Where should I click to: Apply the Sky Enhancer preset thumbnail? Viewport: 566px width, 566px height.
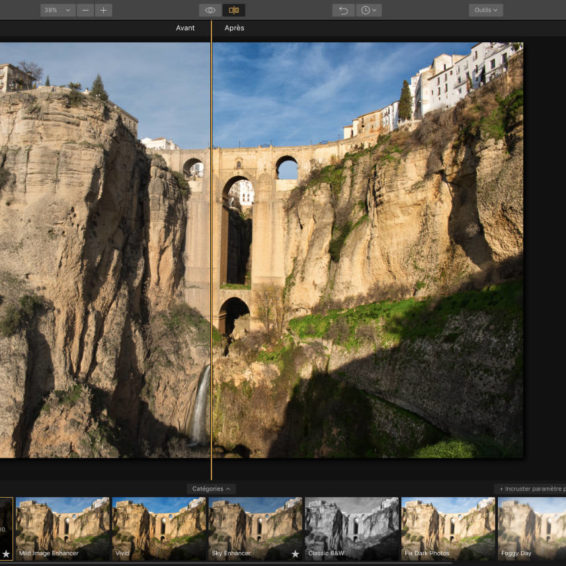coord(255,528)
